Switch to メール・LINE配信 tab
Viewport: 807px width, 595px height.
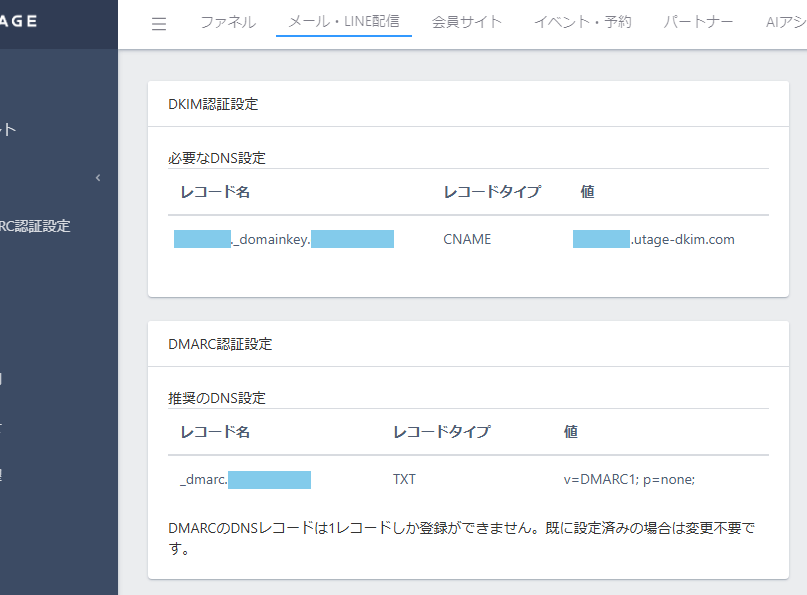(x=343, y=22)
